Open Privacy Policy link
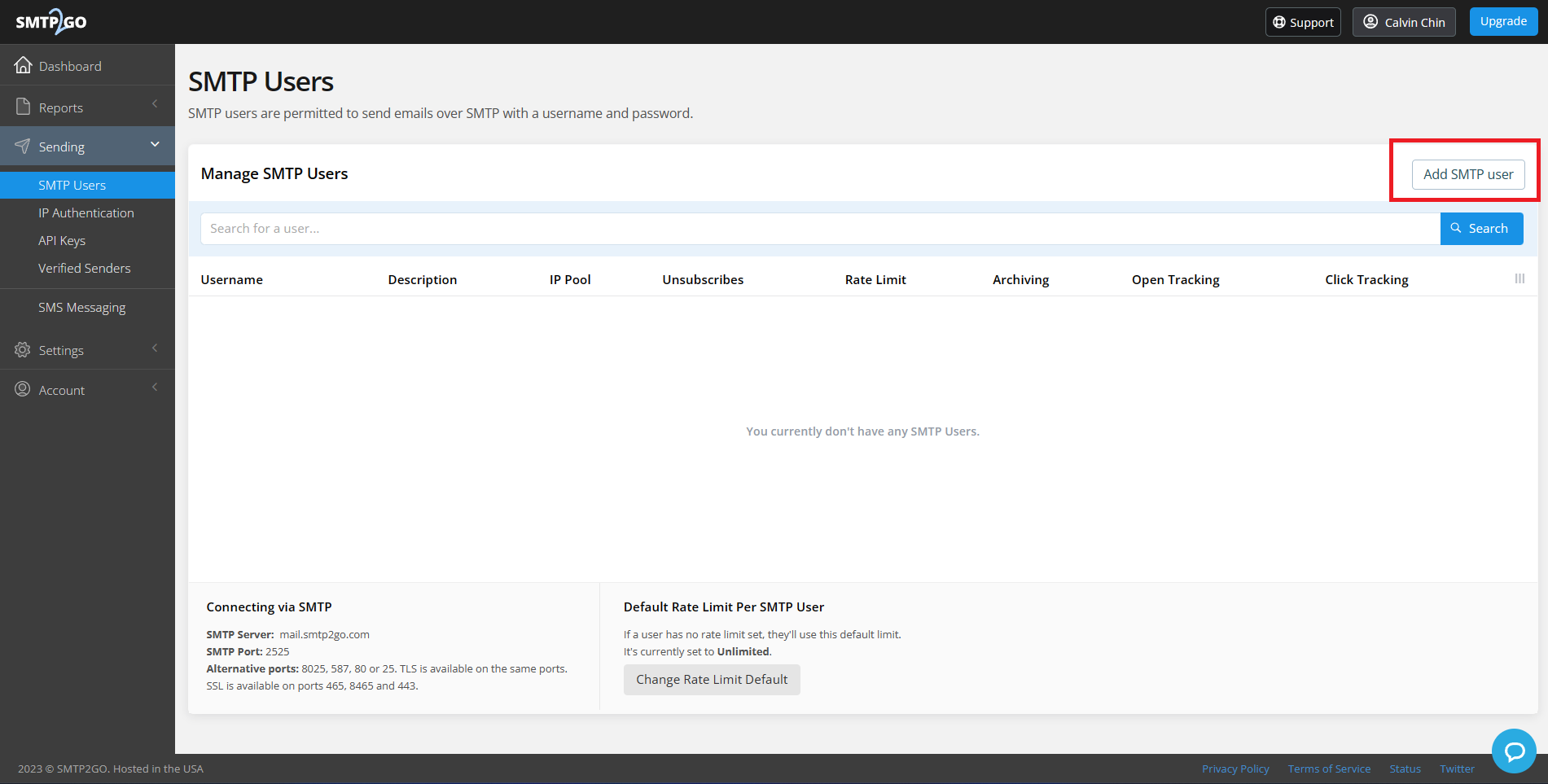The height and width of the screenshot is (784, 1548). pyautogui.click(x=1235, y=769)
